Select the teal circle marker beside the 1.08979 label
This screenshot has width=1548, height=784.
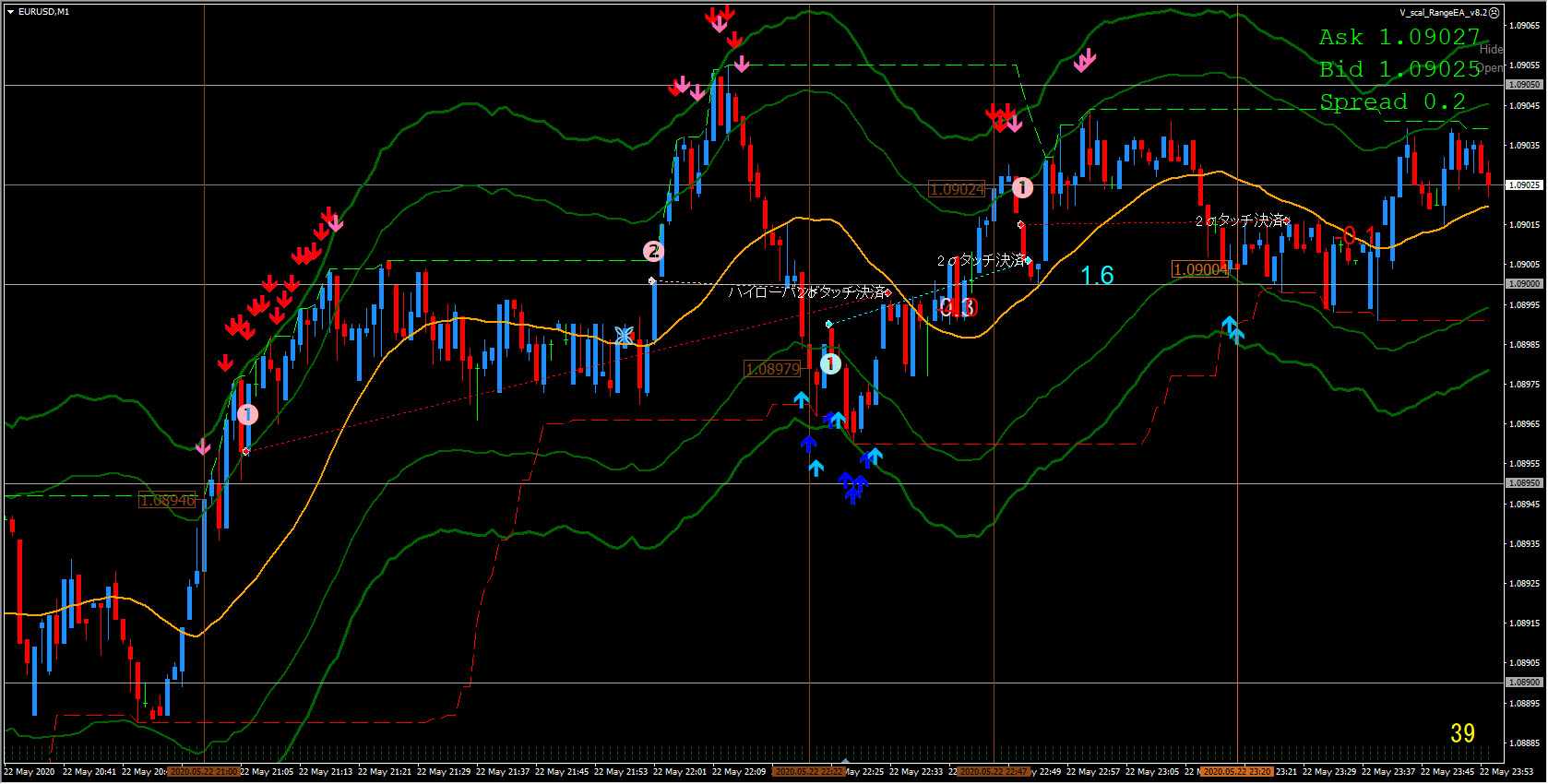click(830, 363)
